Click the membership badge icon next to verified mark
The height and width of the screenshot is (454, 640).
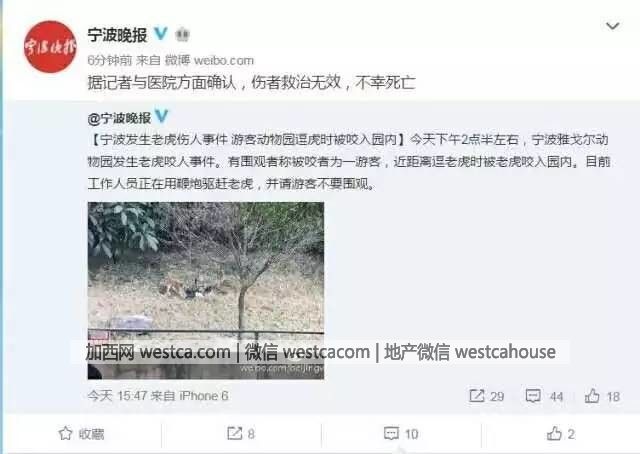click(182, 34)
